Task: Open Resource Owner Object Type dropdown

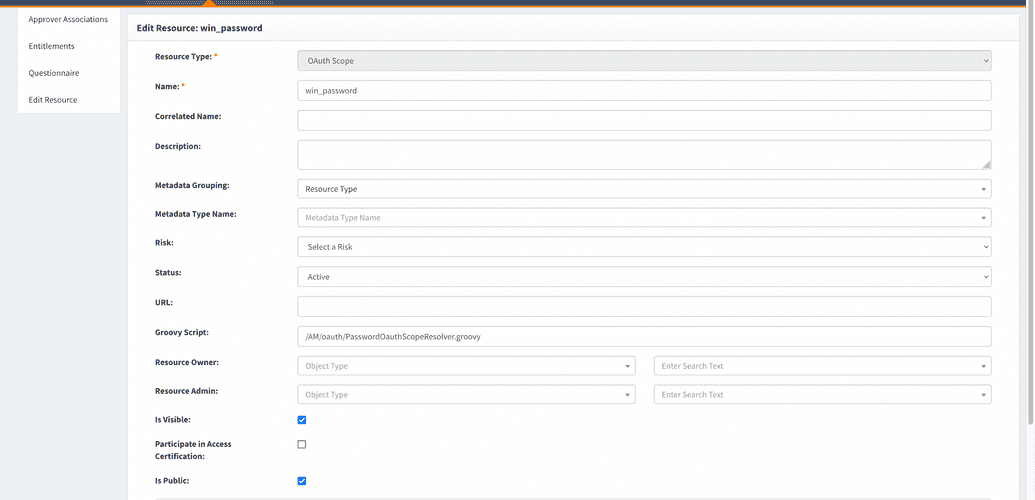Action: pos(466,366)
